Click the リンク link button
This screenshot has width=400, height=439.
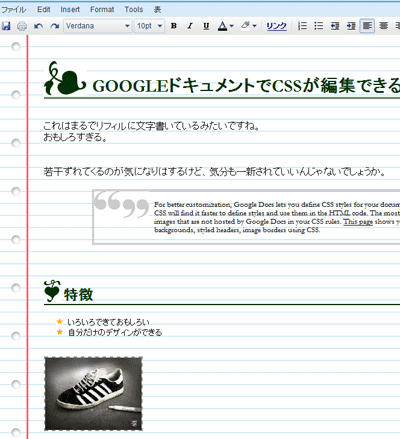point(276,26)
